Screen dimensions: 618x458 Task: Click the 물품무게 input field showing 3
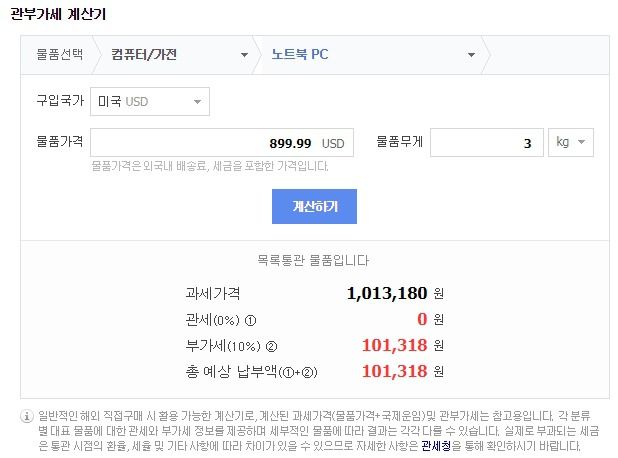point(486,142)
